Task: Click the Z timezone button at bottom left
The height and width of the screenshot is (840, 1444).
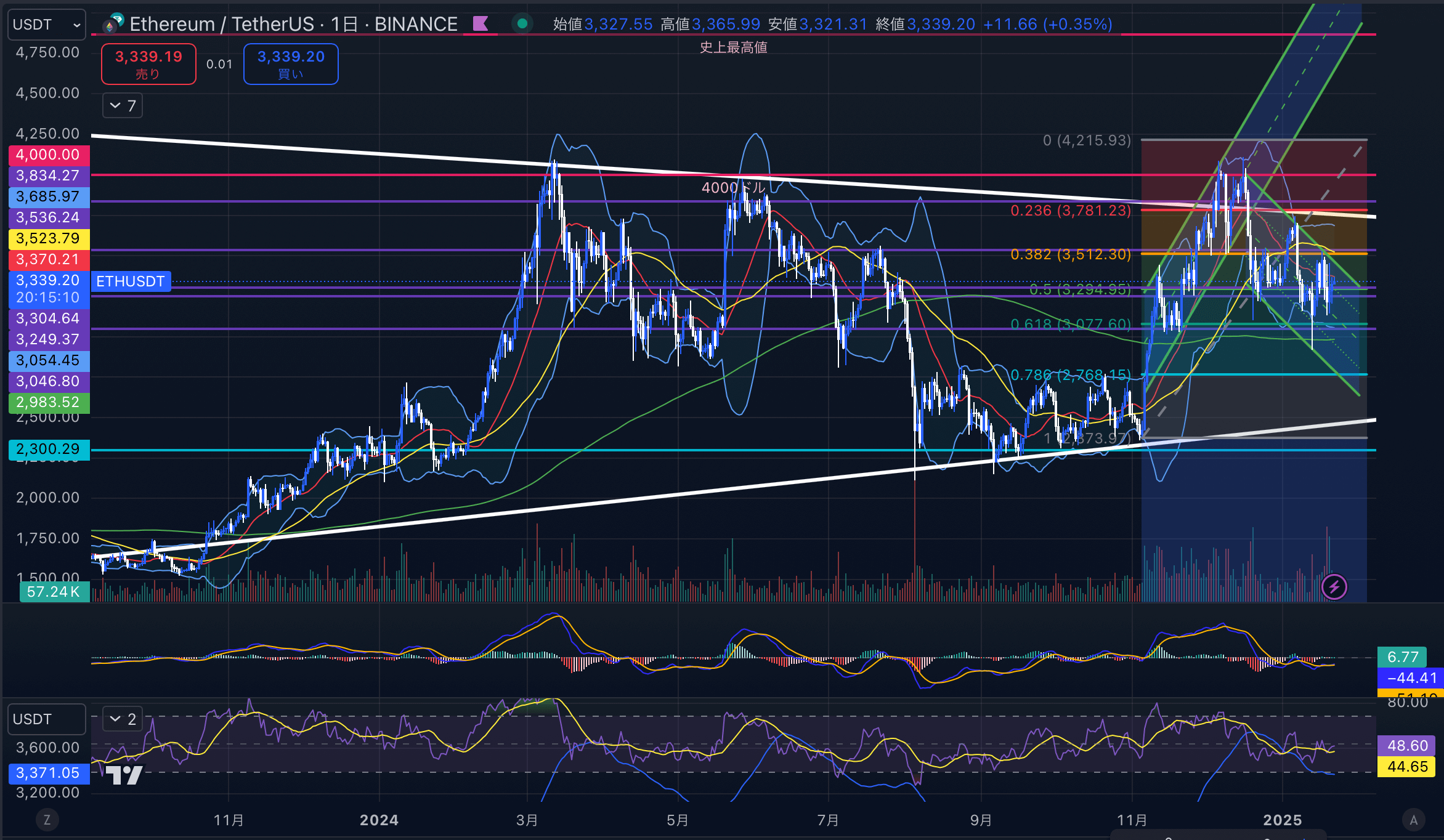Action: click(47, 820)
